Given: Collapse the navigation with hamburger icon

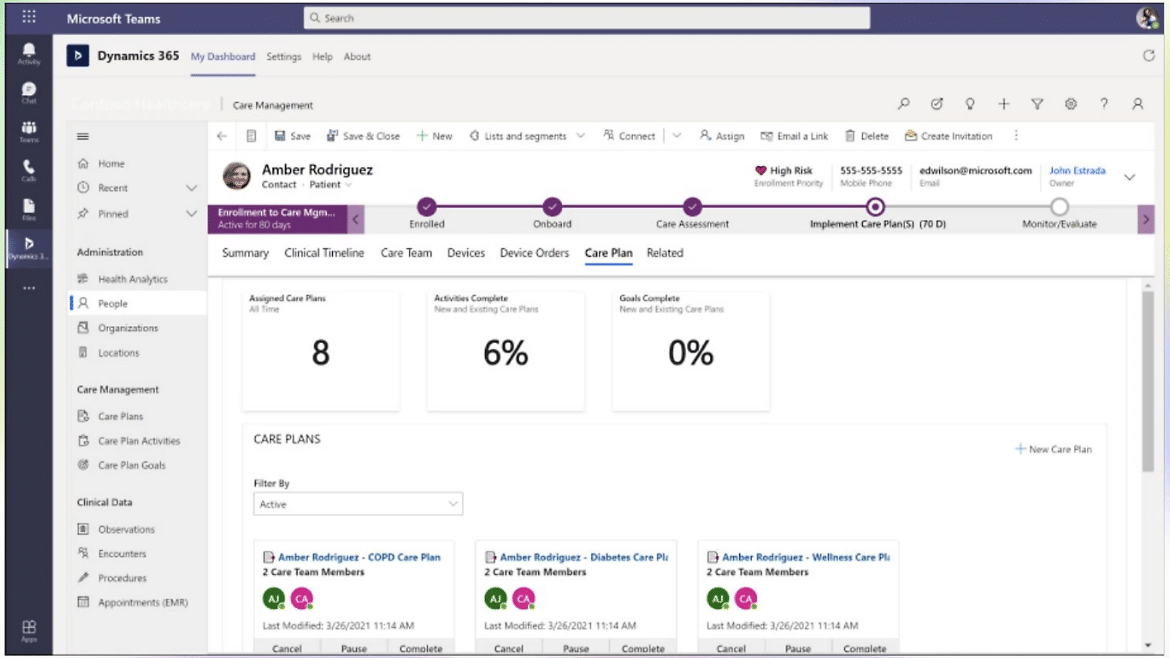Looking at the screenshot, I should (83, 137).
